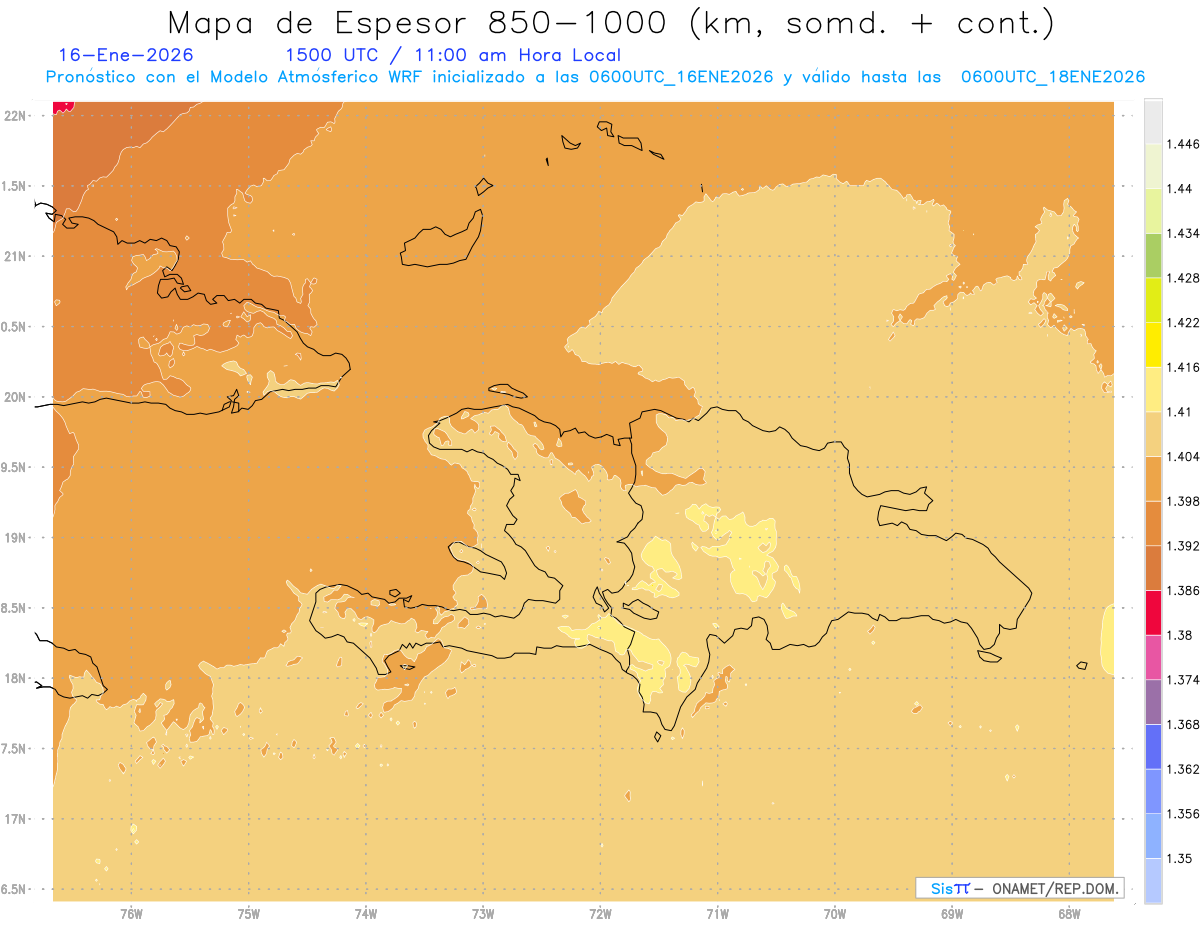The width and height of the screenshot is (1200, 927).
Task: Select the longitude label '68W'
Action: click(x=1069, y=913)
